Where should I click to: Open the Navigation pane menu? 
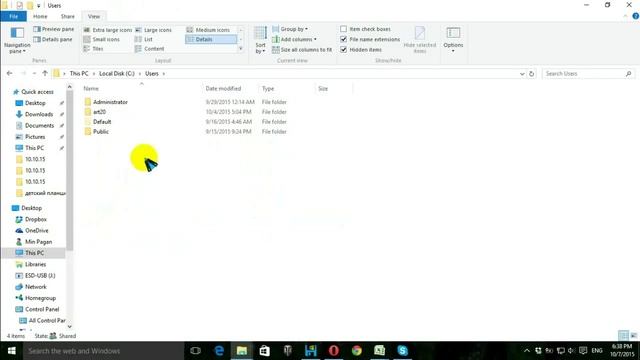(17, 40)
